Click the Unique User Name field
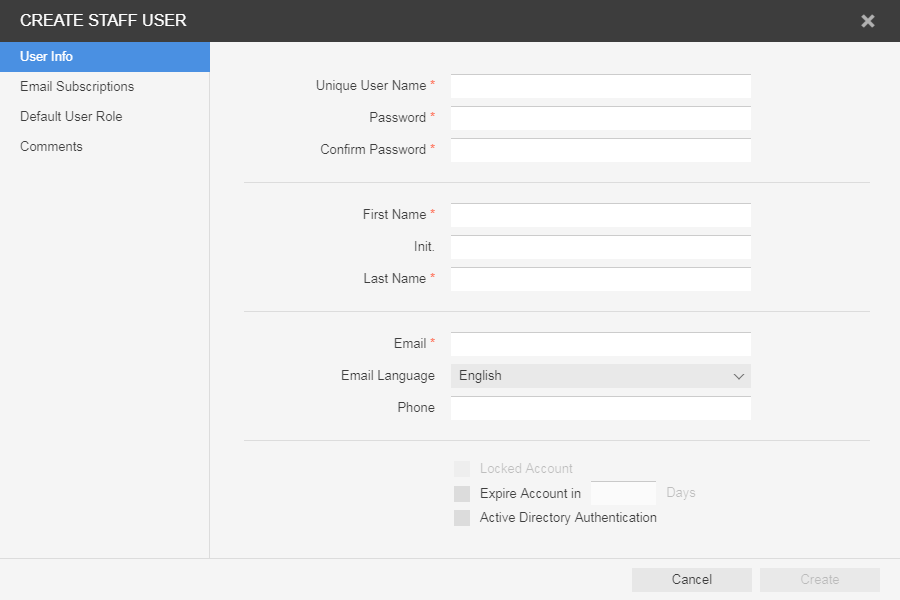 600,87
